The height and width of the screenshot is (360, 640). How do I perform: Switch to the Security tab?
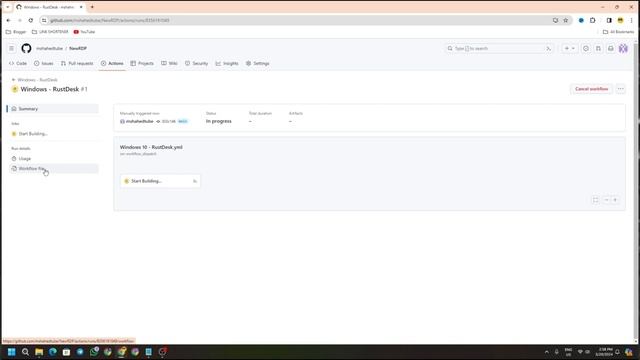[196, 63]
